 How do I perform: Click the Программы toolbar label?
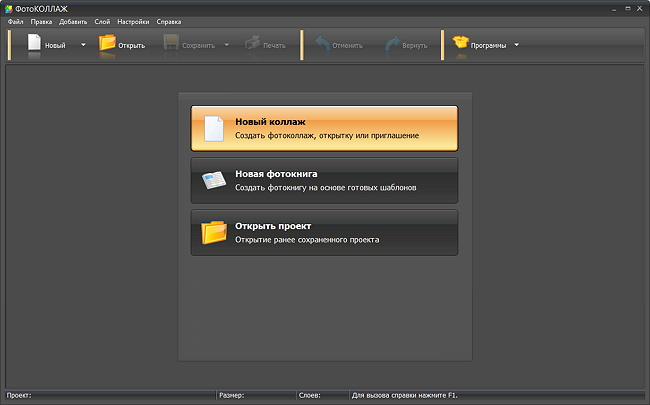pos(488,46)
